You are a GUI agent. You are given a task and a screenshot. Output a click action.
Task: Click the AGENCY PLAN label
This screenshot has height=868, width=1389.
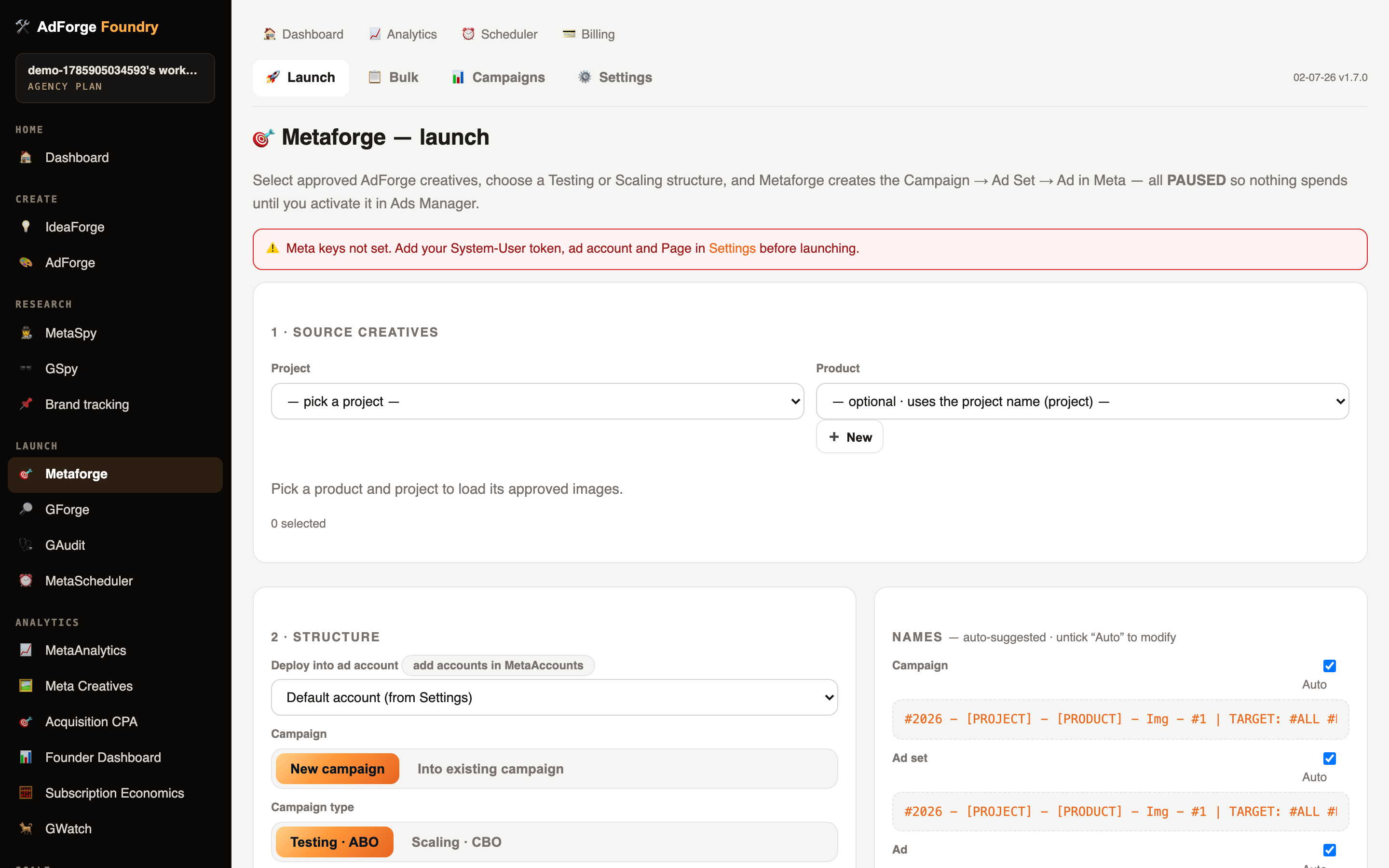tap(65, 87)
